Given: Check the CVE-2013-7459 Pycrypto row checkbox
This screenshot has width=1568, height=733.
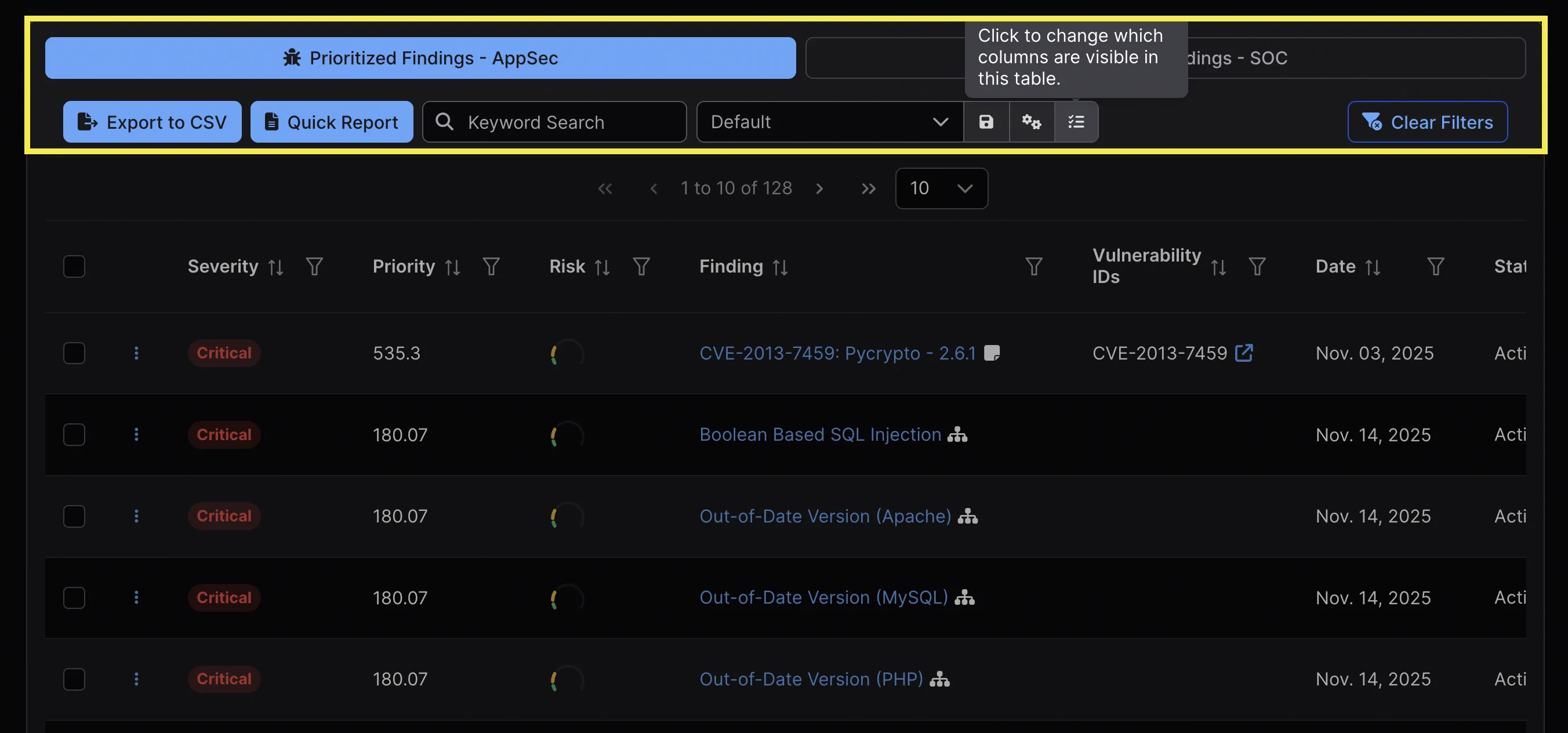Looking at the screenshot, I should (74, 353).
